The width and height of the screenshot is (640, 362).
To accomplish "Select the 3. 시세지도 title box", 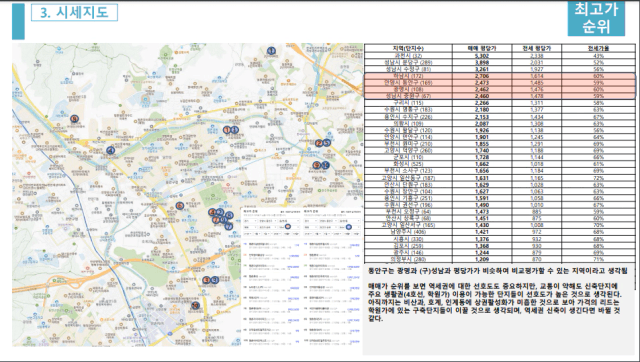I will (74, 13).
